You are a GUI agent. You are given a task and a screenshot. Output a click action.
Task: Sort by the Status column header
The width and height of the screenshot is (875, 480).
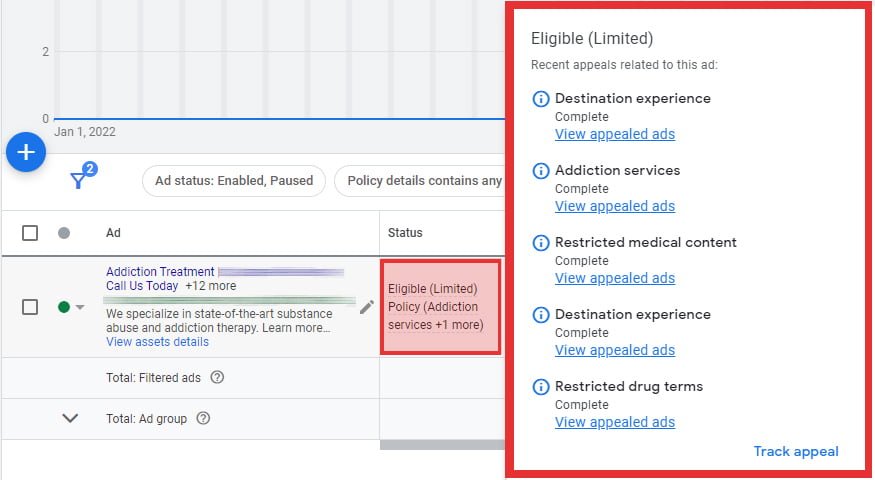[x=406, y=233]
